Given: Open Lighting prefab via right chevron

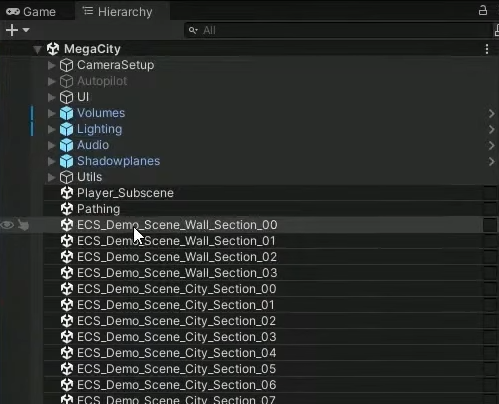Looking at the screenshot, I should tap(491, 129).
